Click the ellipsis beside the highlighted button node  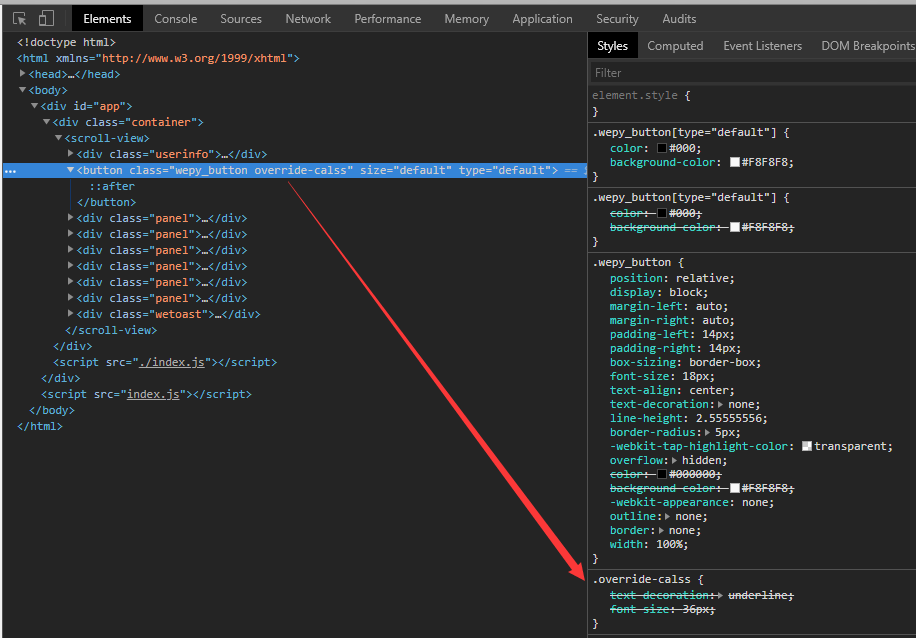[x=9, y=170]
